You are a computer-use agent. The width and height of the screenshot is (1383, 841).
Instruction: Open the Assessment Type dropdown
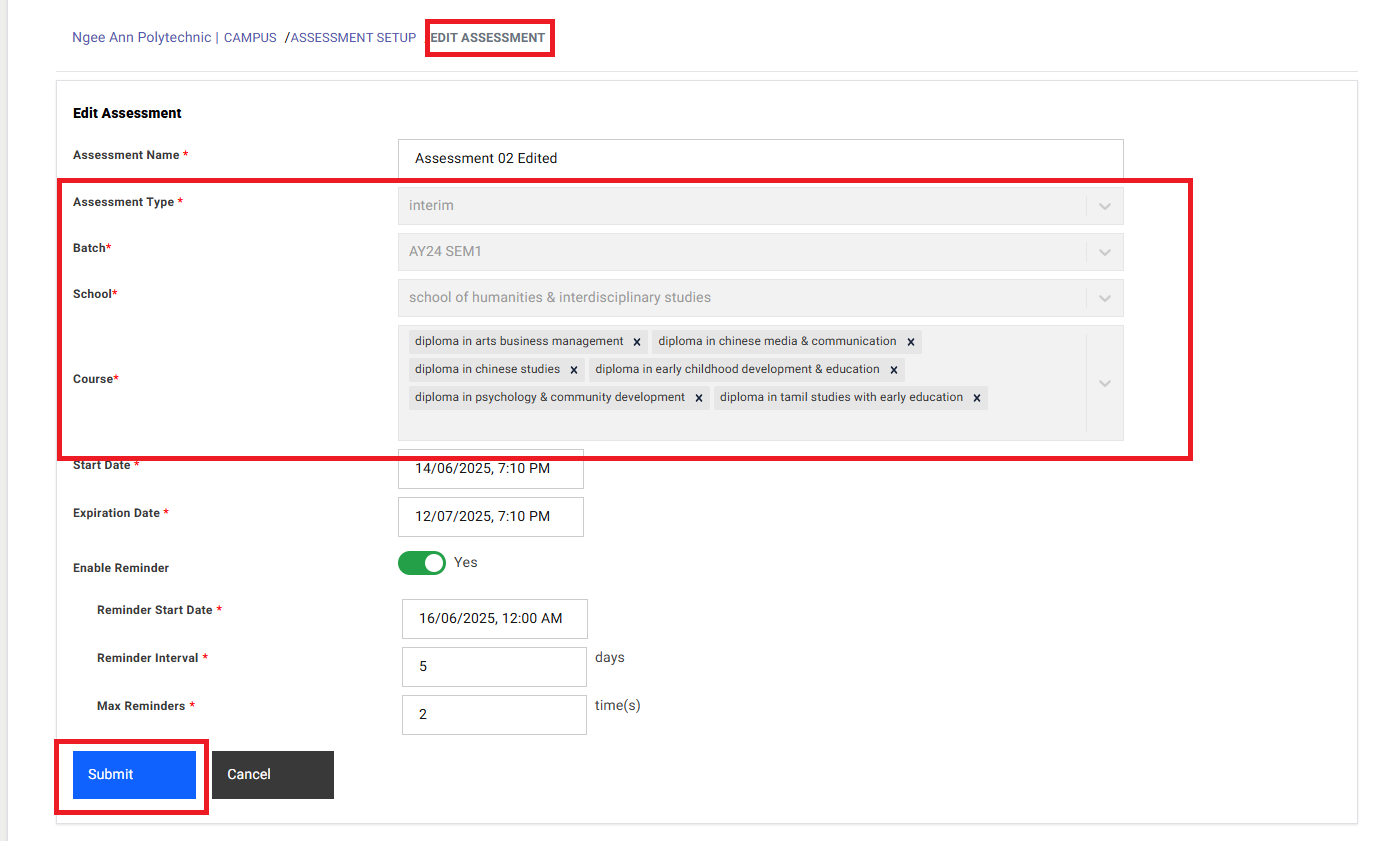(1104, 206)
